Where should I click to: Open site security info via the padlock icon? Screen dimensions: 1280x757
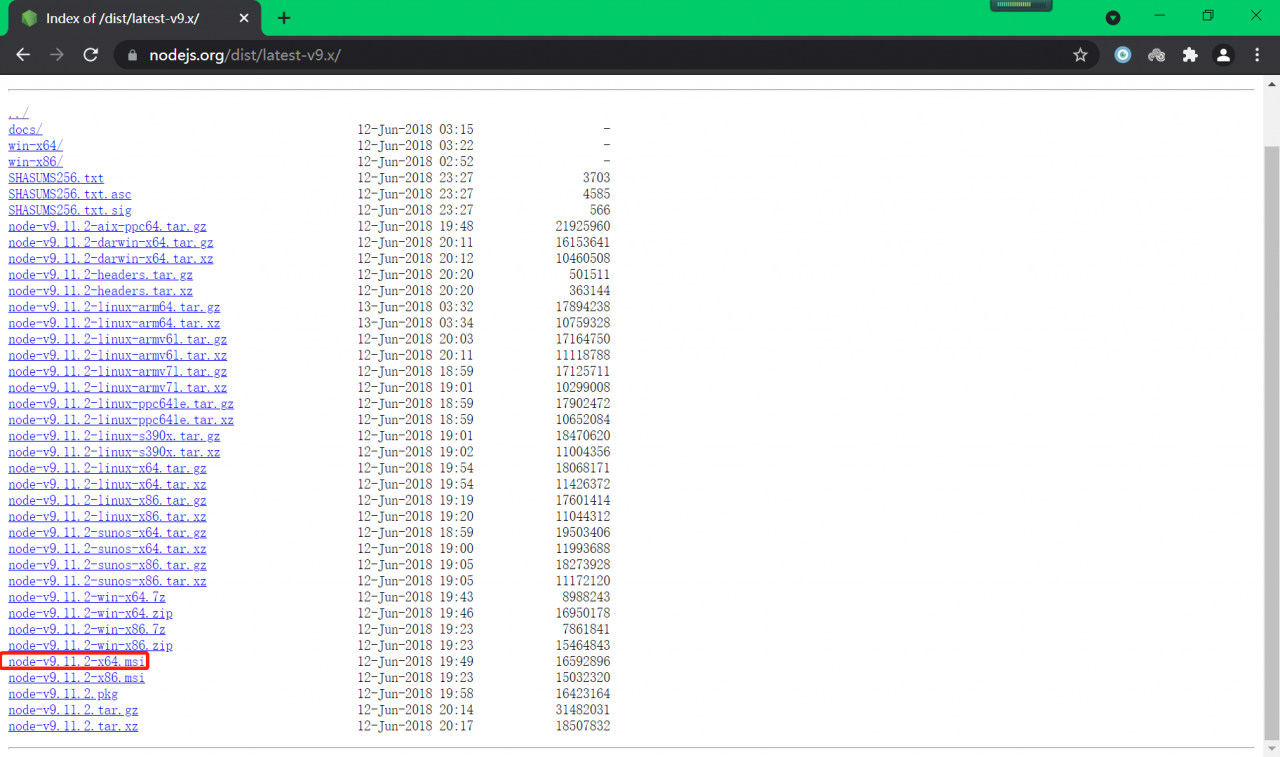[131, 55]
